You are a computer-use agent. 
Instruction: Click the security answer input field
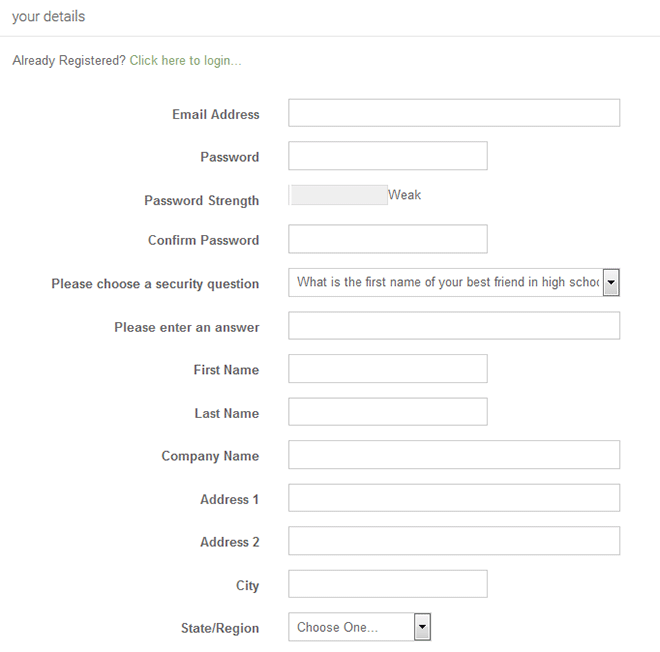[454, 326]
